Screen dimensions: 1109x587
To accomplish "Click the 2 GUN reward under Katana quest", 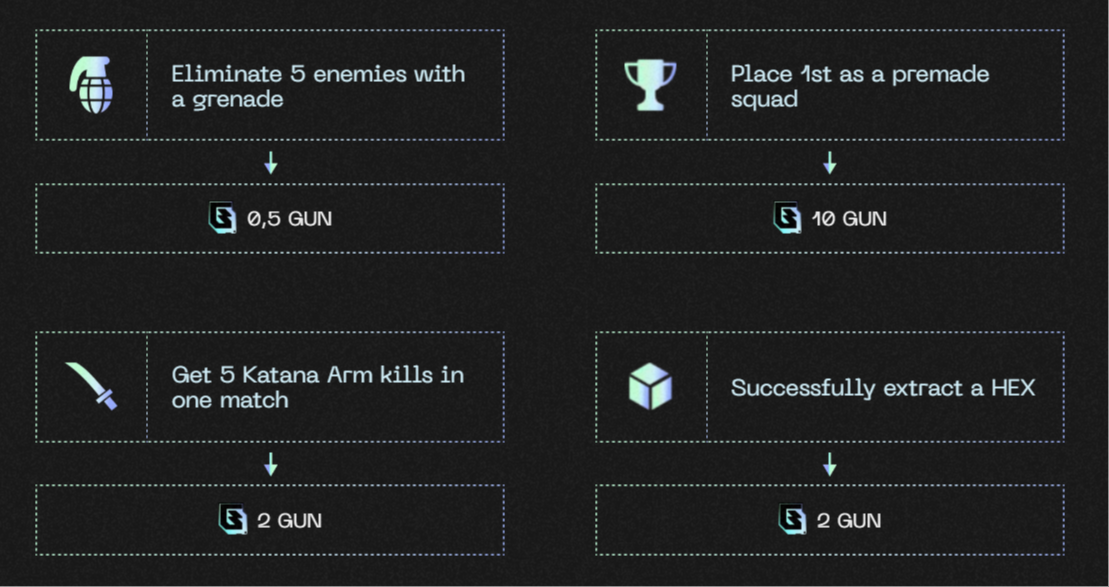I will click(x=270, y=520).
